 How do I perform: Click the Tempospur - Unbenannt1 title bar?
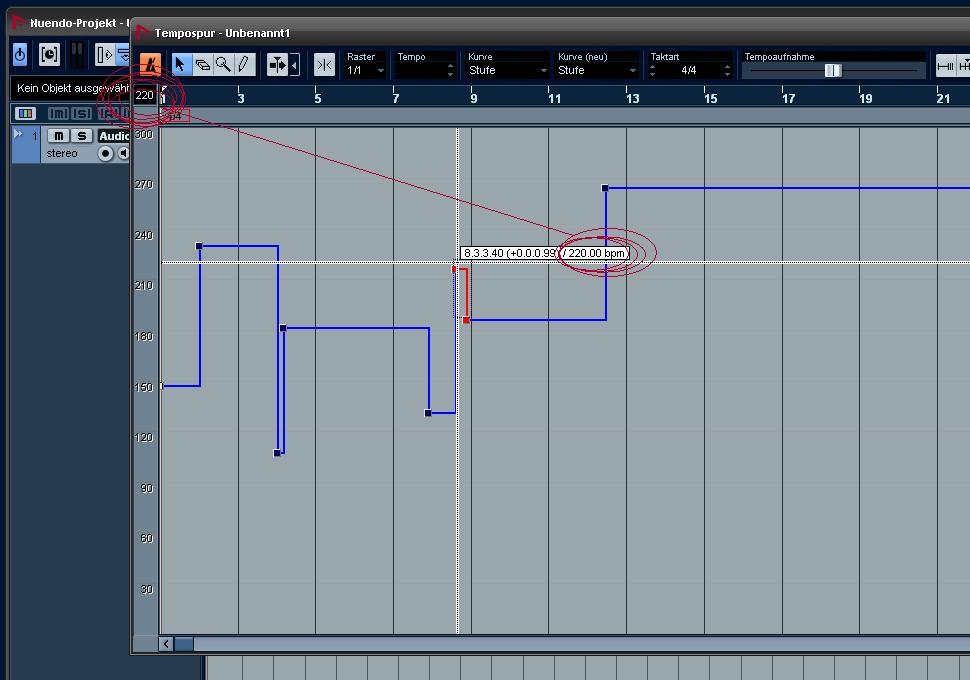[x=551, y=33]
